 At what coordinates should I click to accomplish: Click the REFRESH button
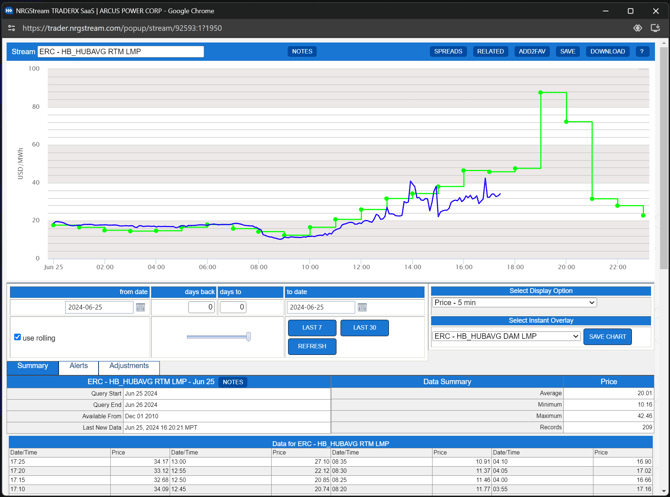pos(312,347)
